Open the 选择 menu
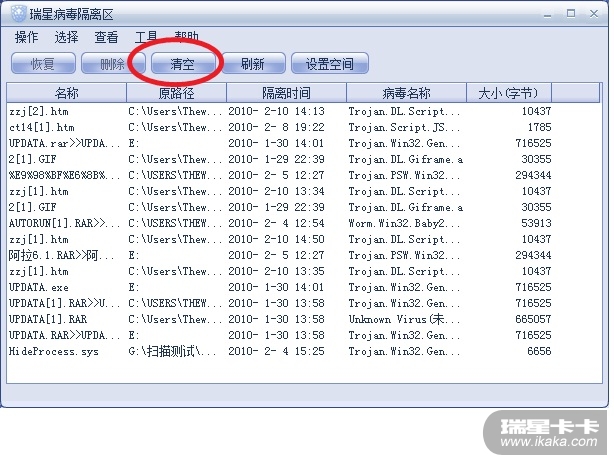Image resolution: width=614 pixels, height=460 pixels. [66, 38]
